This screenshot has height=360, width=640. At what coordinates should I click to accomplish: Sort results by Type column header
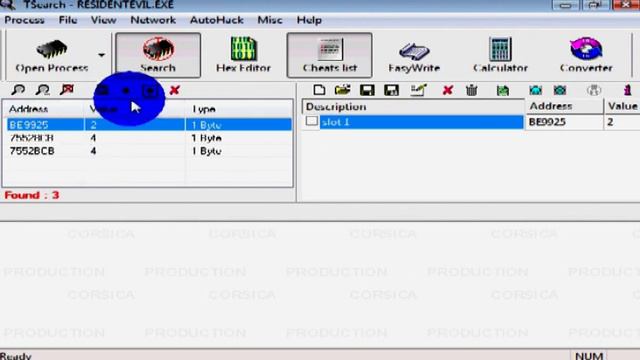click(239, 109)
